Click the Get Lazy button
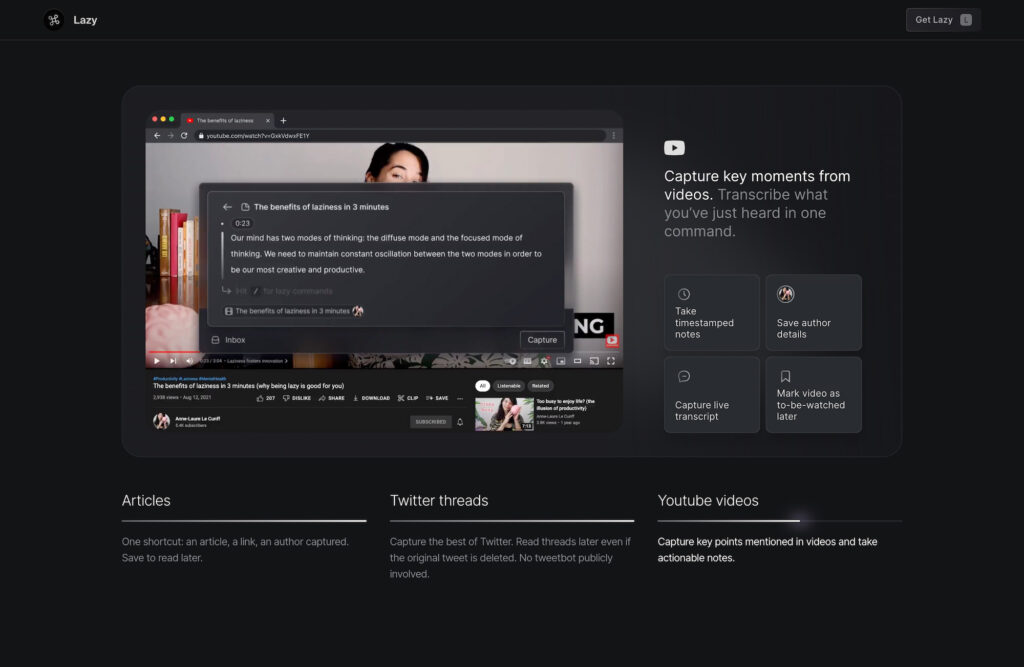Screen dimensions: 1024x667 (x=943, y=20)
